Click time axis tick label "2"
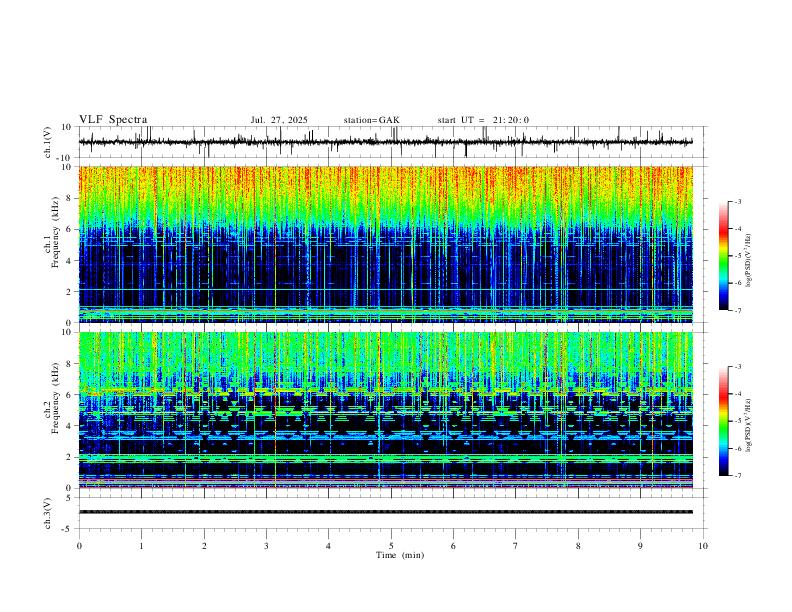The height and width of the screenshot is (612, 792). [204, 546]
